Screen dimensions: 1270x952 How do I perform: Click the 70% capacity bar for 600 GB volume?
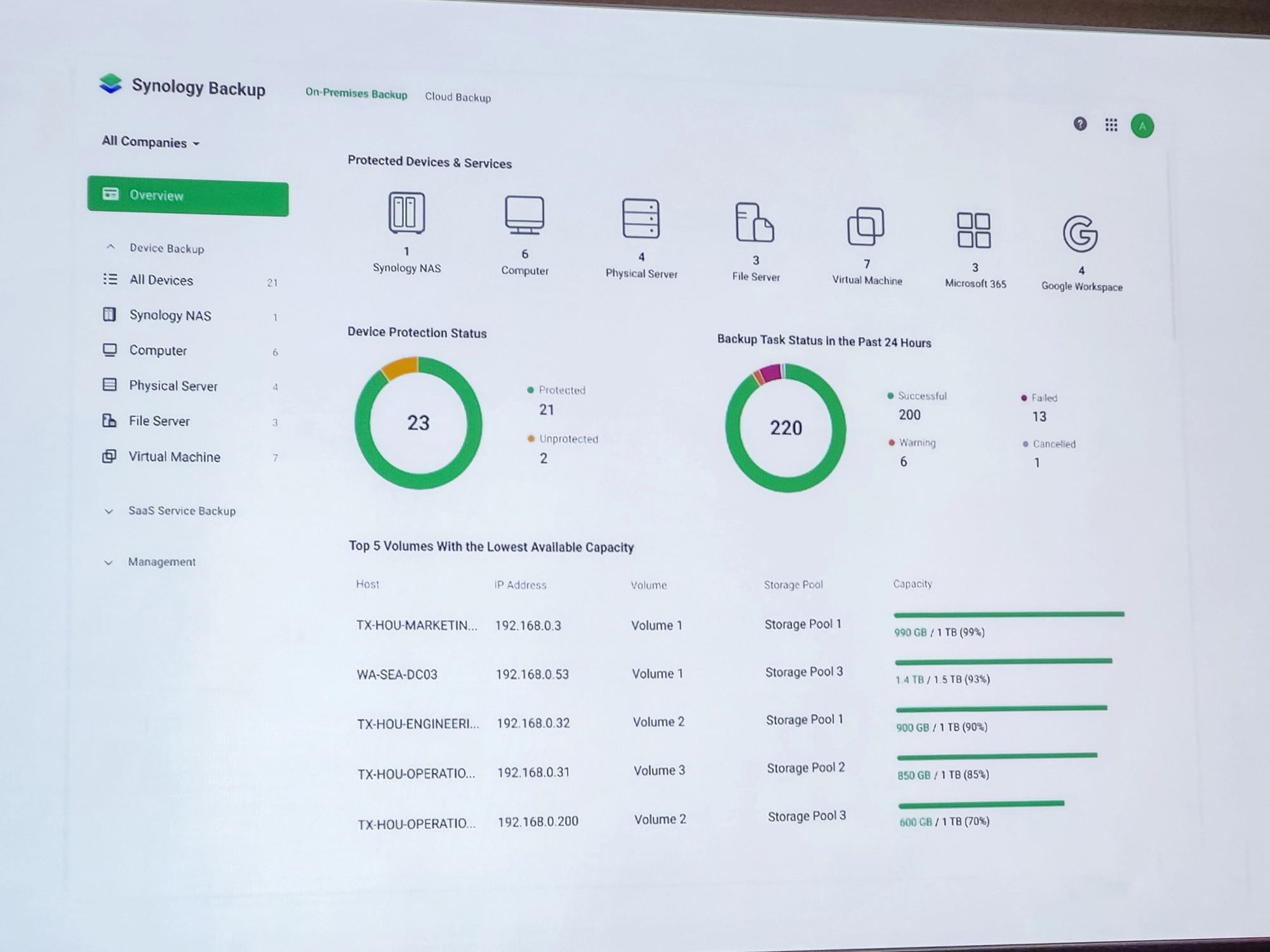(982, 805)
